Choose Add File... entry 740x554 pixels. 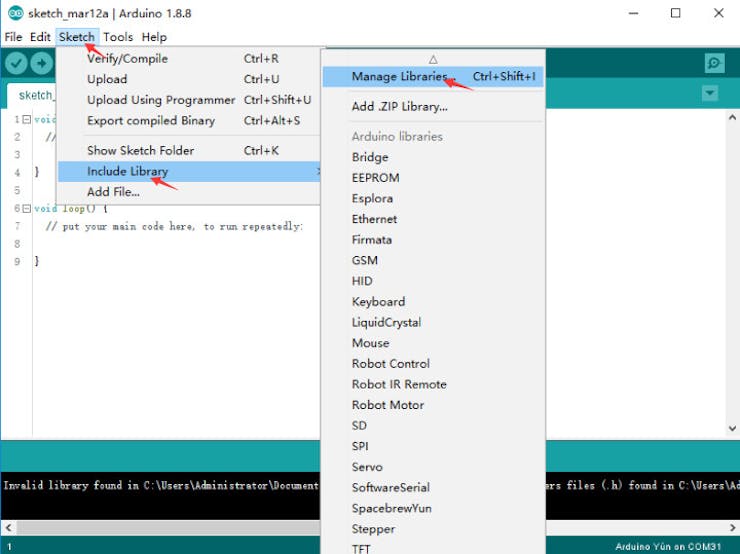tap(189, 192)
